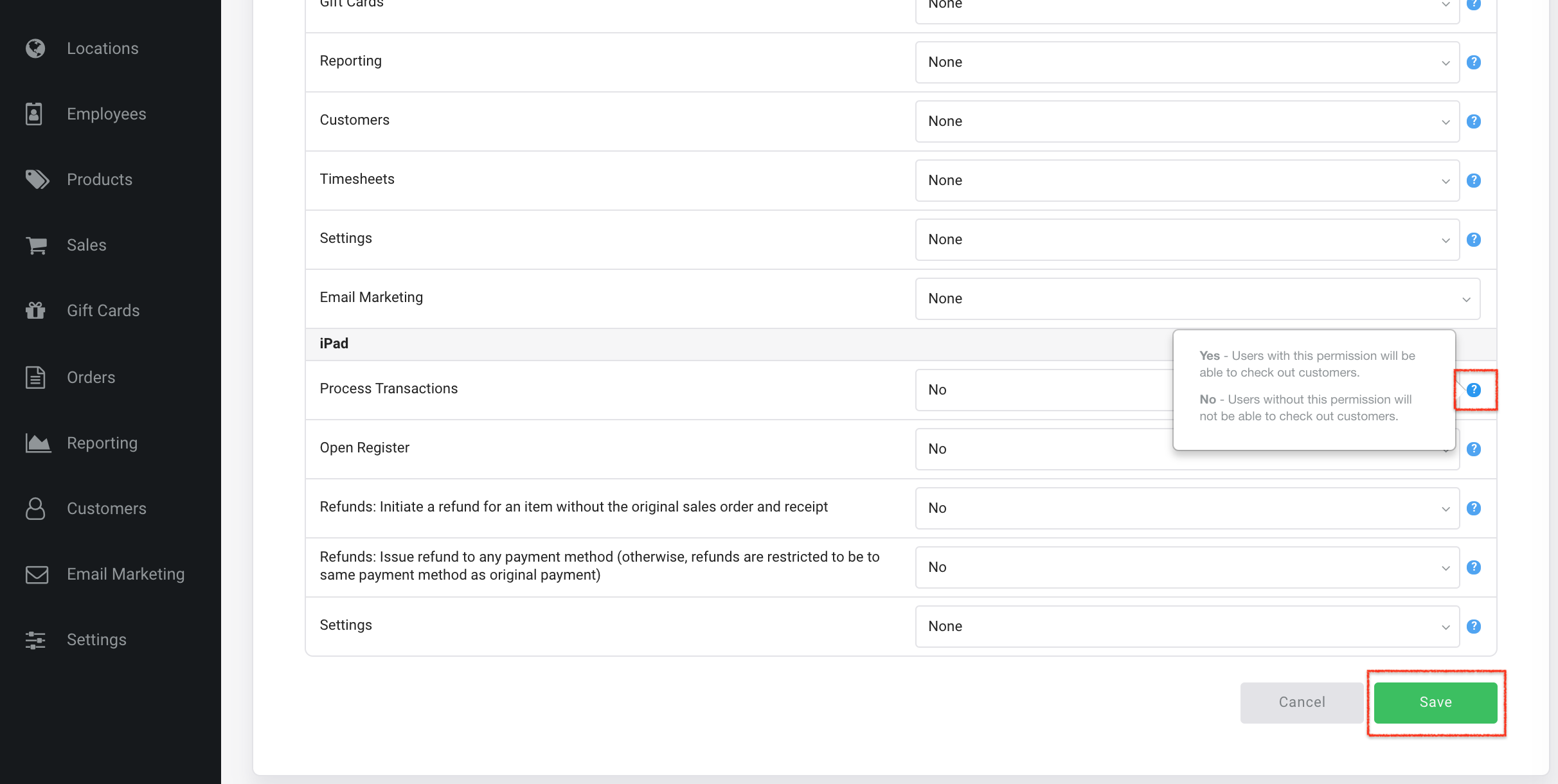The width and height of the screenshot is (1558, 784).
Task: Open Reporting in the sidebar
Action: pyautogui.click(x=102, y=443)
